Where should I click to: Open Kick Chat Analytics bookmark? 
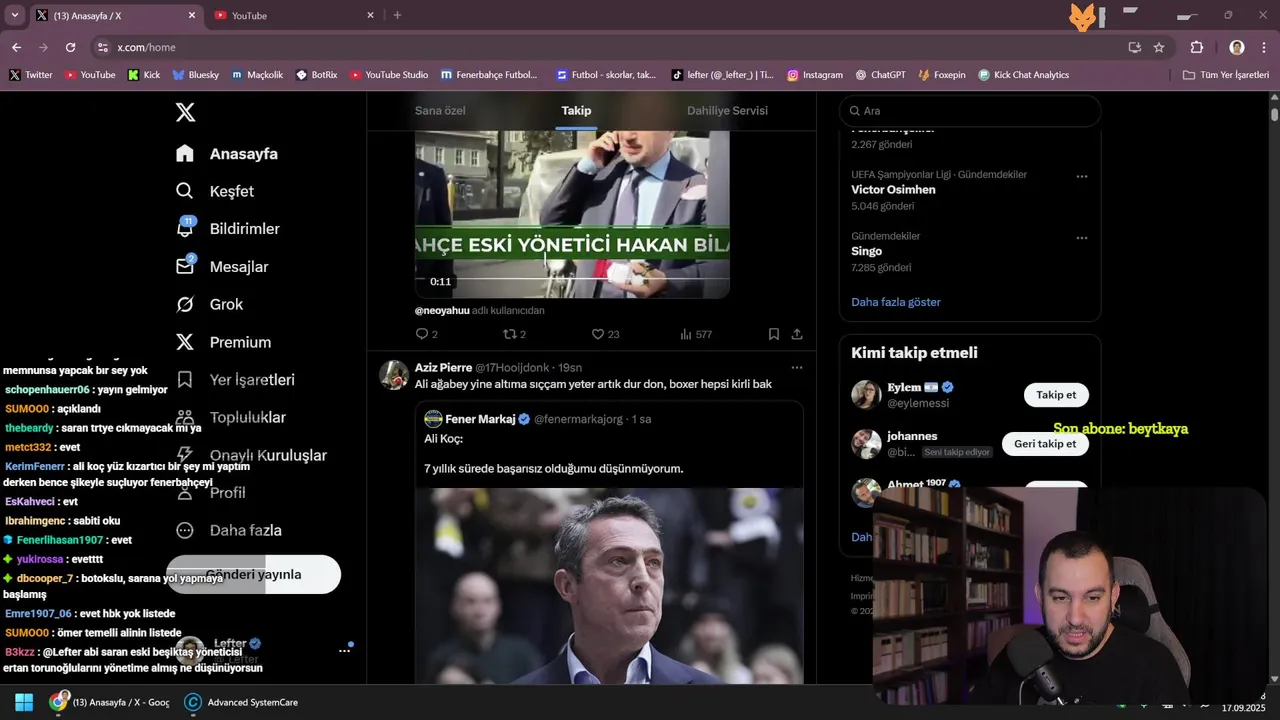1024,75
